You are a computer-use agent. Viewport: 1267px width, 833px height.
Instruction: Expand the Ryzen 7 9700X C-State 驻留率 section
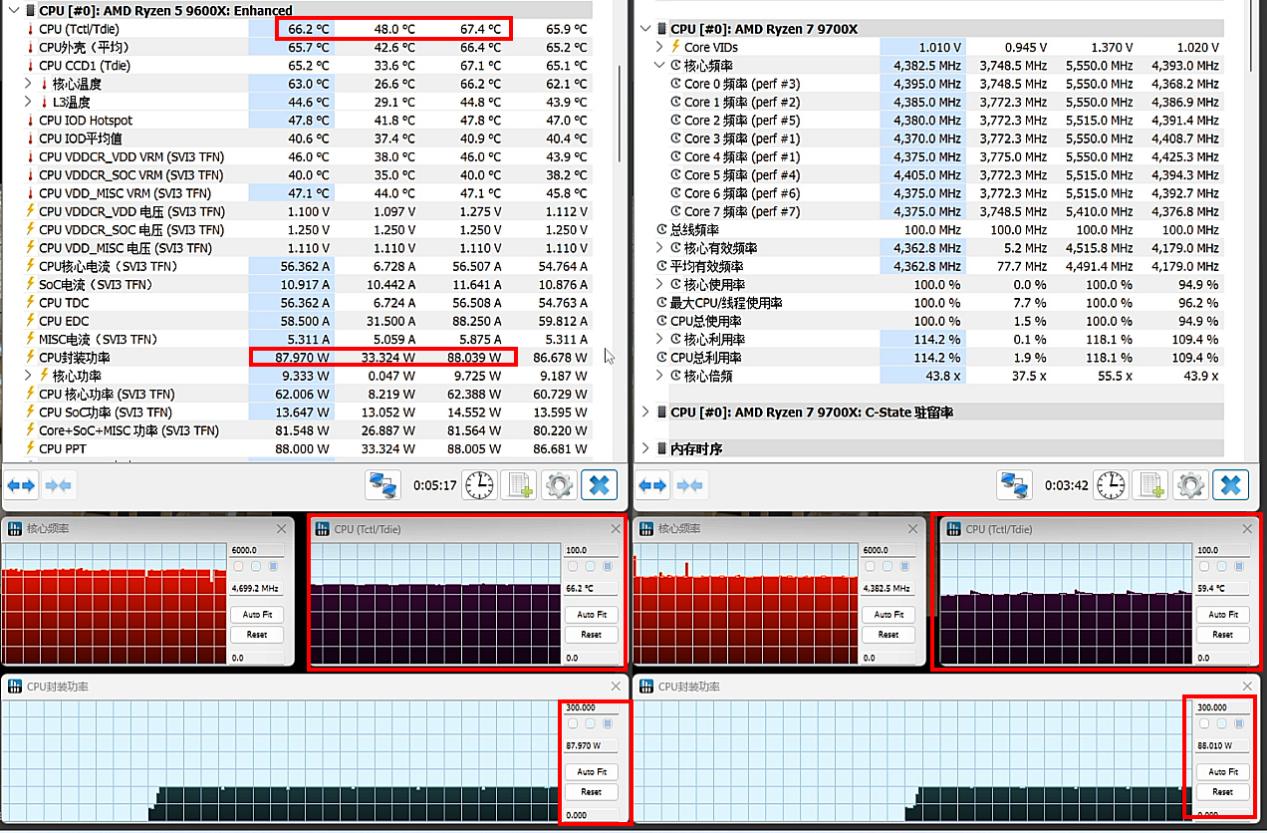tap(646, 412)
